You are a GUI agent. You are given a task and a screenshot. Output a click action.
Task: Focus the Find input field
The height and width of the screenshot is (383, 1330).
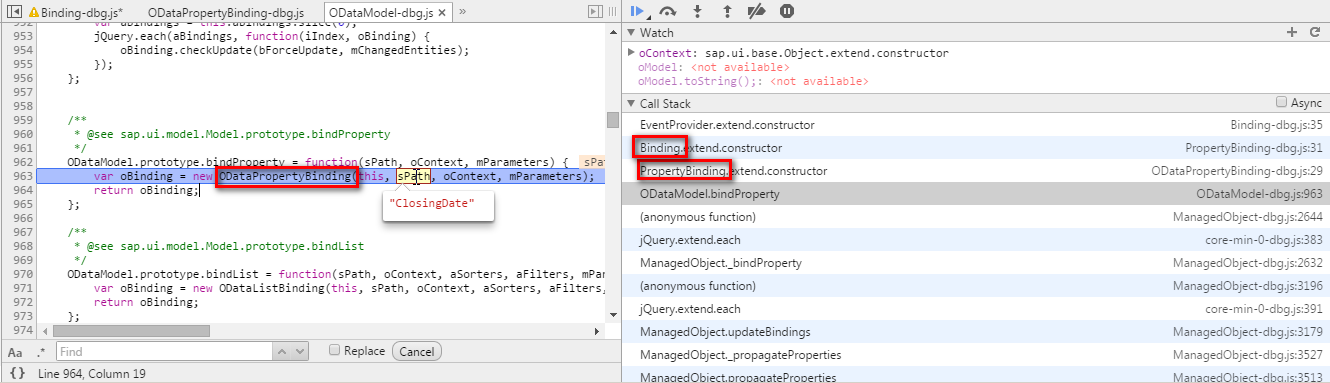pos(164,352)
